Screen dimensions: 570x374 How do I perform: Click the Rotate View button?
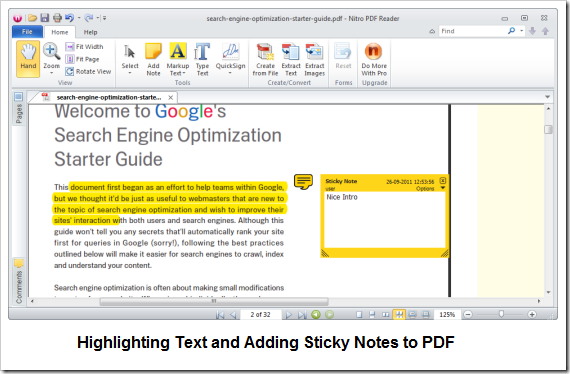tap(88, 72)
